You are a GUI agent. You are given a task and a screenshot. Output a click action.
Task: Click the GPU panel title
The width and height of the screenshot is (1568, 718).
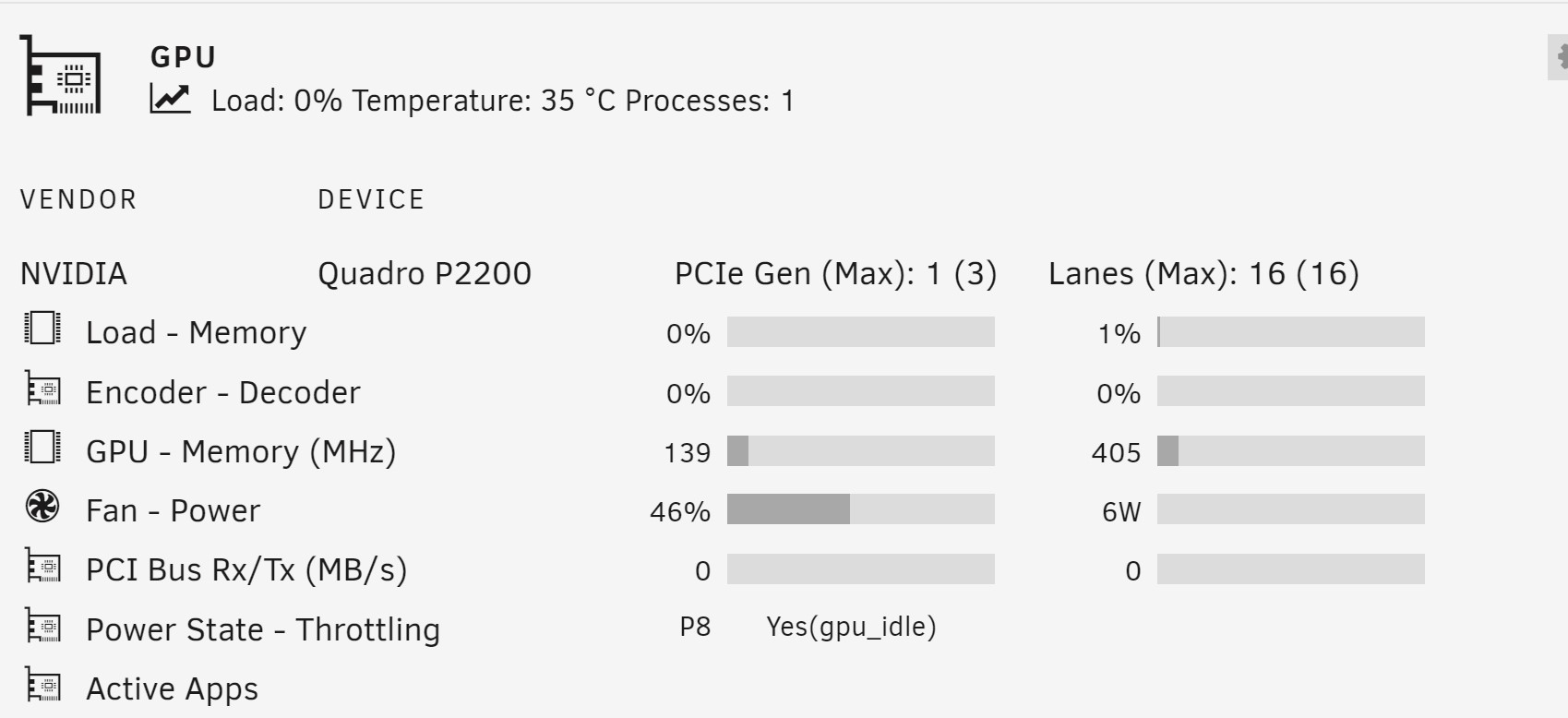point(183,57)
